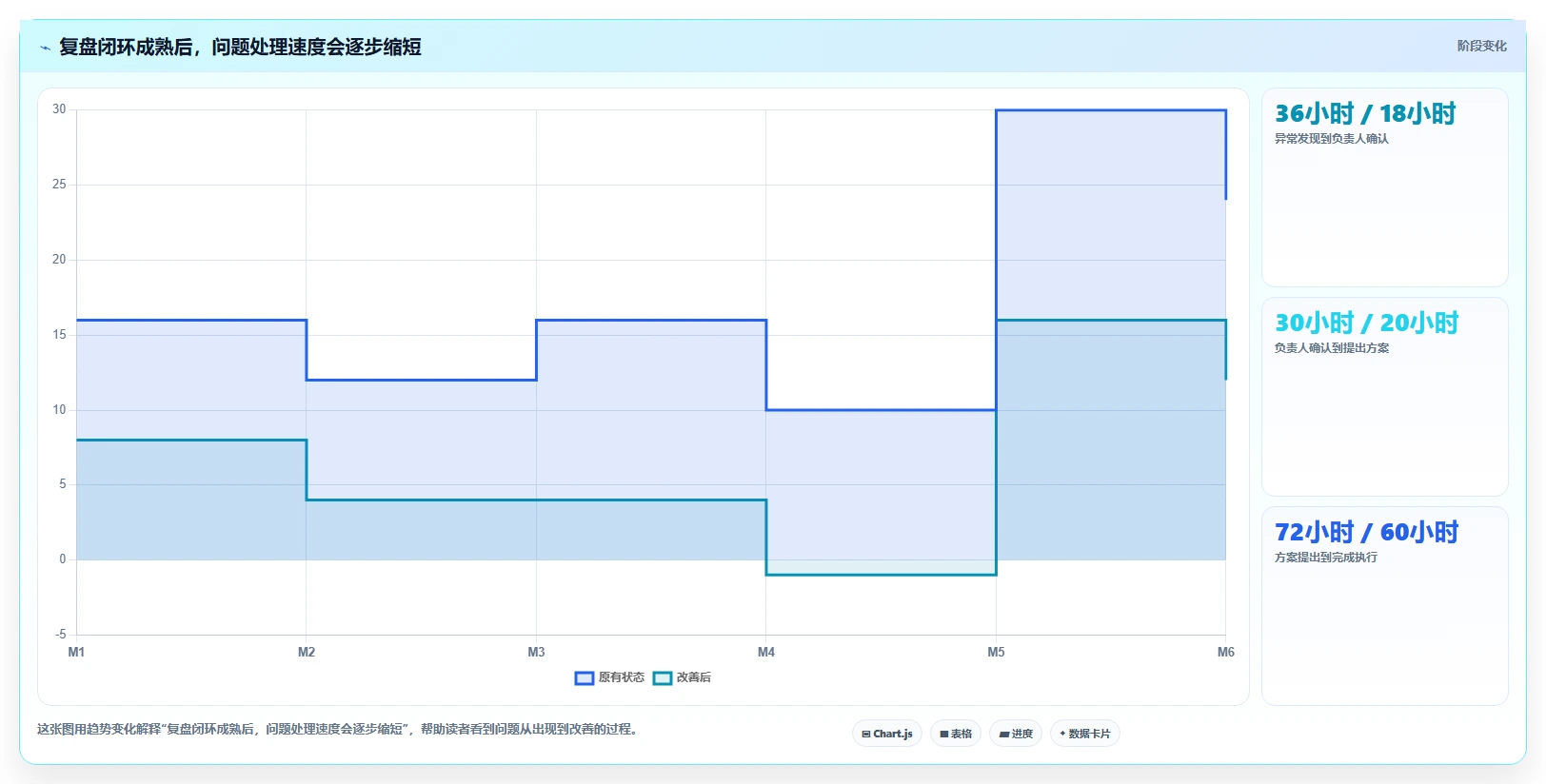Select the Chart.js chip

pos(887,734)
